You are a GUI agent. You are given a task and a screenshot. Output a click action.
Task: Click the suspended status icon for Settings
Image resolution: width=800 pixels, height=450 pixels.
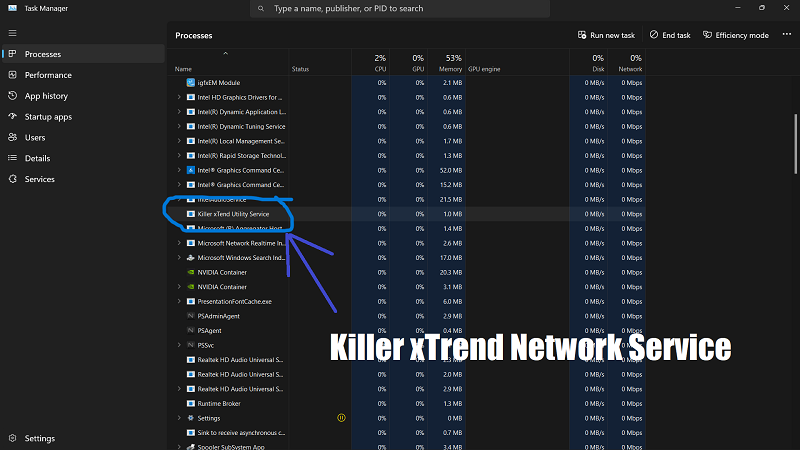(341, 418)
